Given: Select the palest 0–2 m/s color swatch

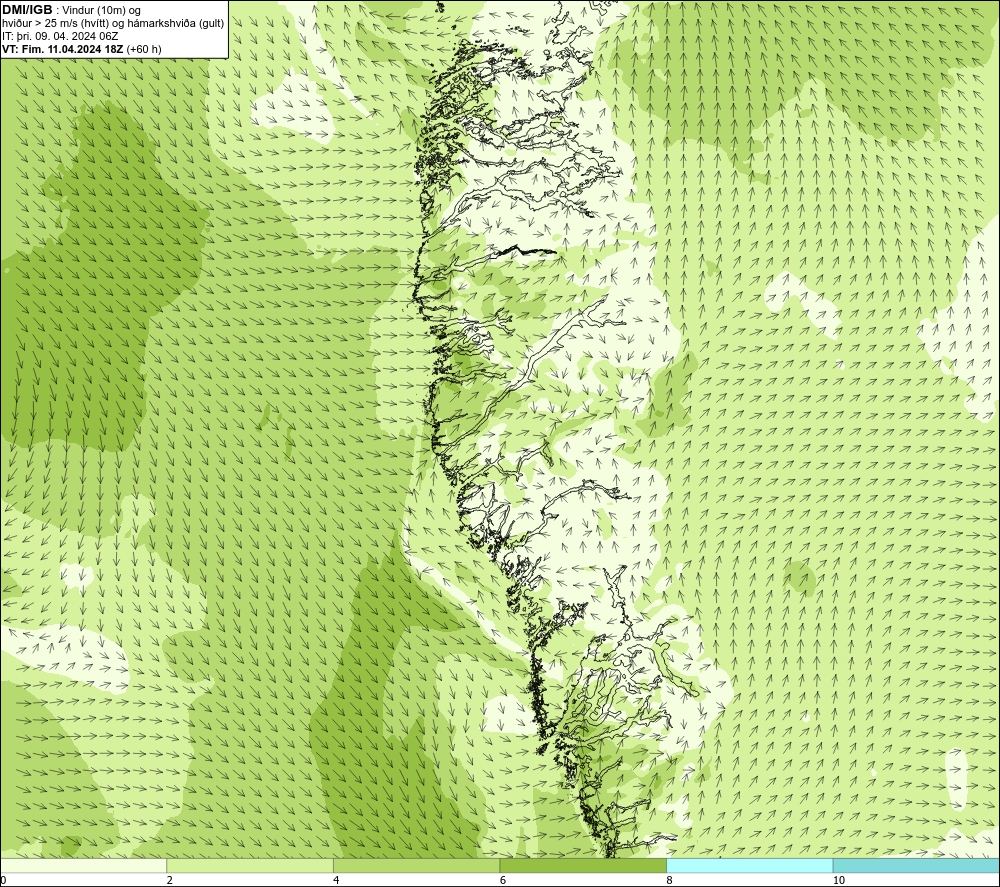Looking at the screenshot, I should (84, 865).
